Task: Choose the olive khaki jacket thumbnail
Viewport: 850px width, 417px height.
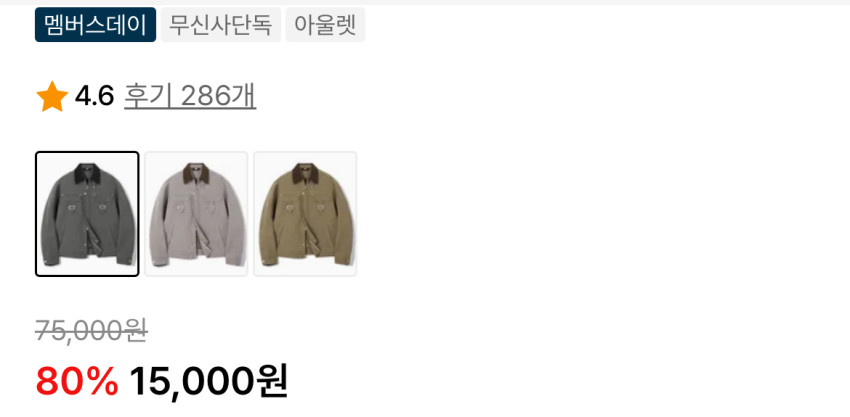Action: pyautogui.click(x=305, y=214)
